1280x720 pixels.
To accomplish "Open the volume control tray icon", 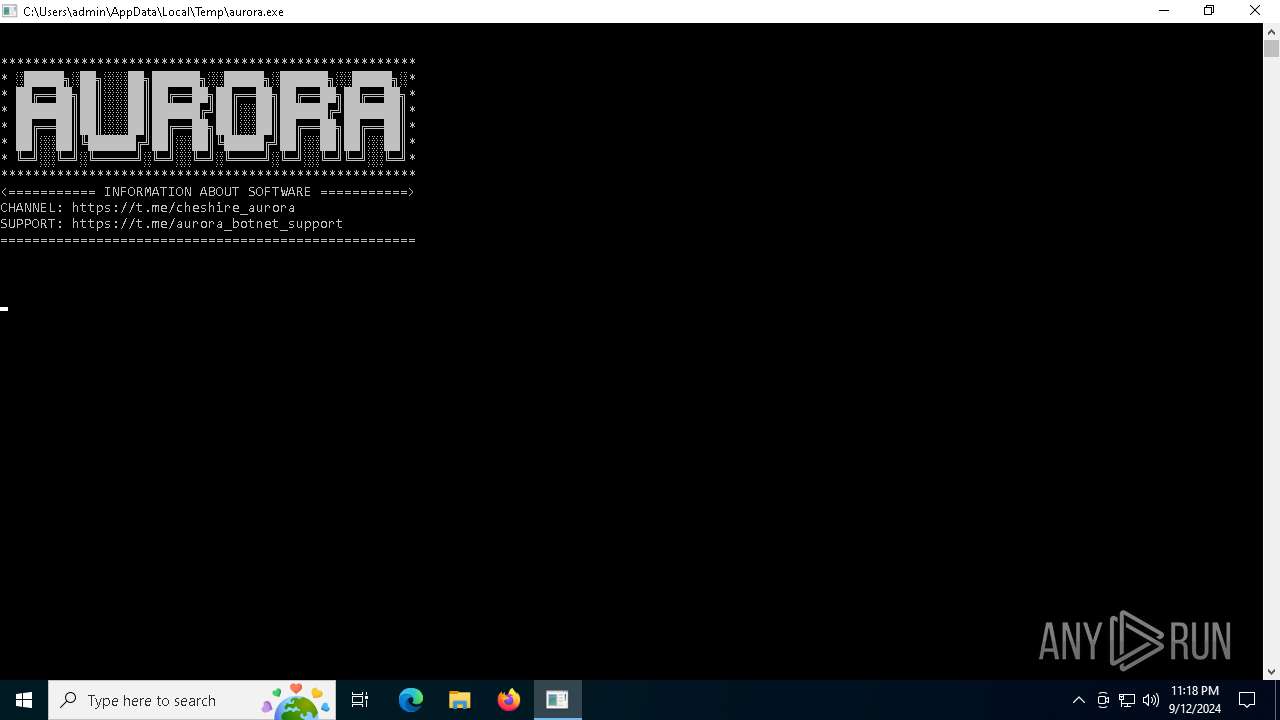I will click(x=1151, y=700).
